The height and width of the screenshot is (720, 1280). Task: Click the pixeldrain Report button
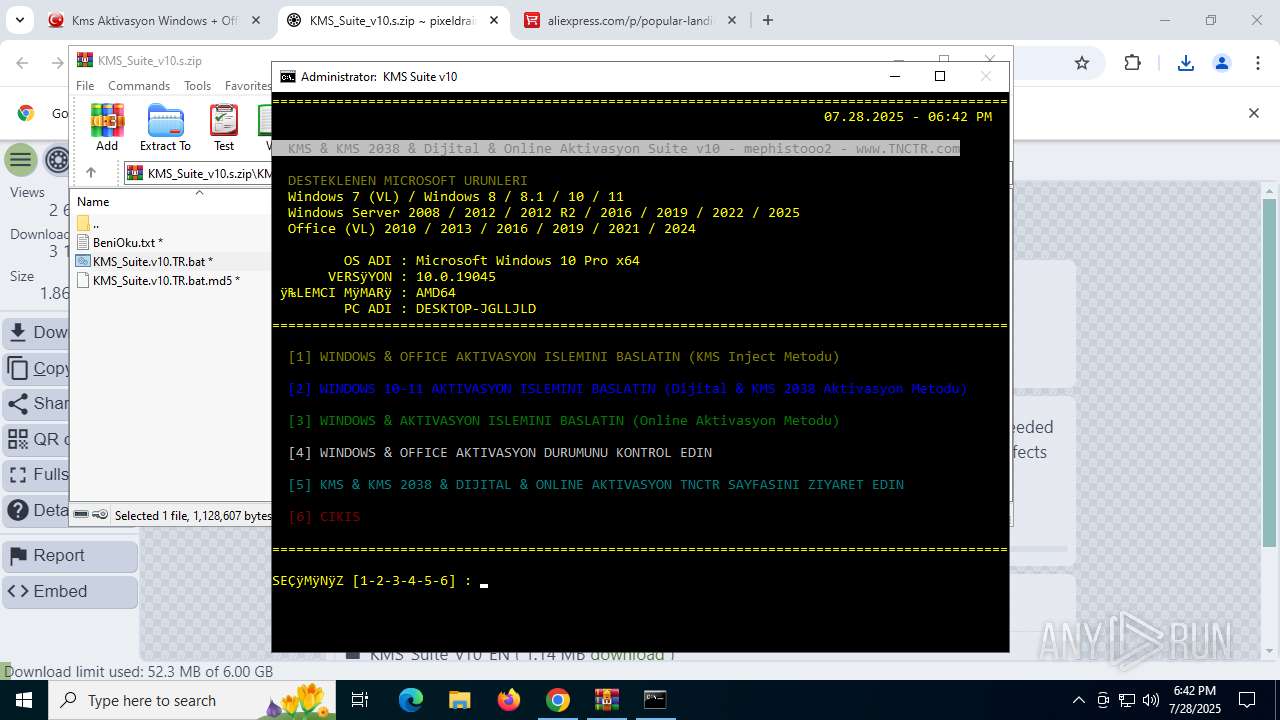pos(70,556)
